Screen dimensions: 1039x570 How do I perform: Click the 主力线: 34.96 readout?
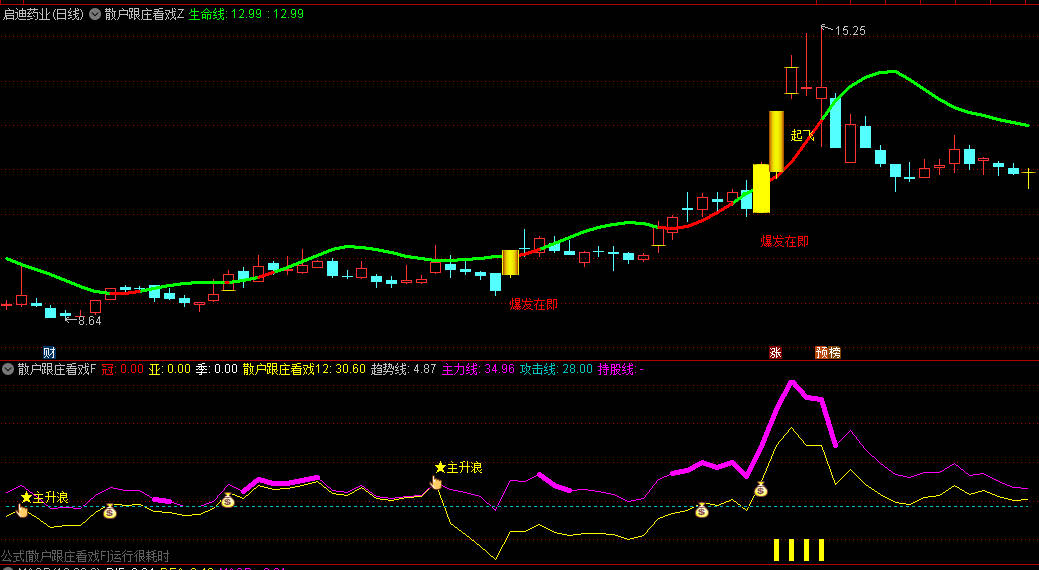(x=478, y=369)
